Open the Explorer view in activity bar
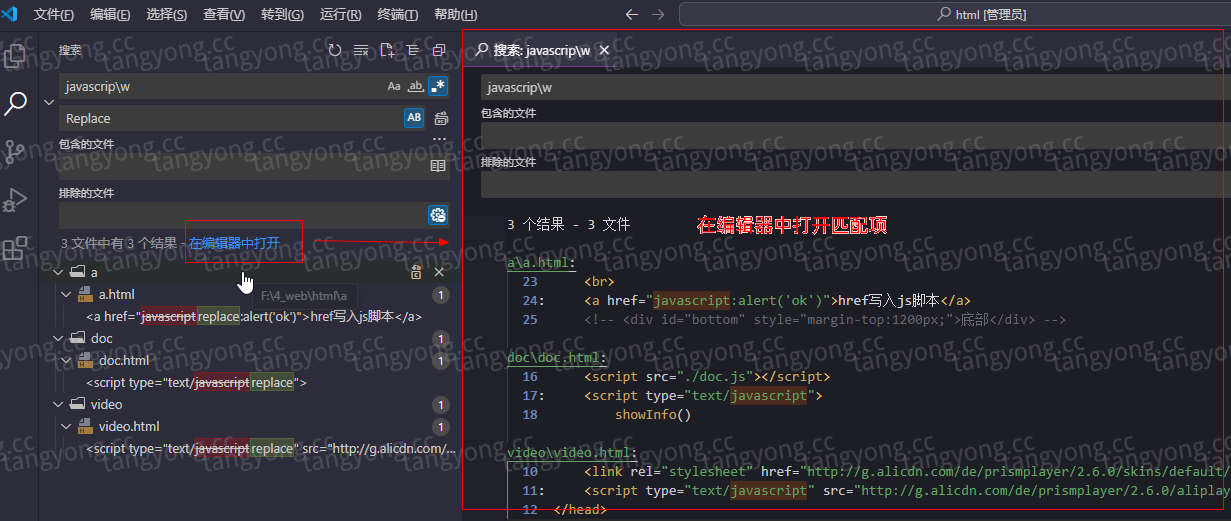Screen dimensions: 1231x521 tap(16, 55)
